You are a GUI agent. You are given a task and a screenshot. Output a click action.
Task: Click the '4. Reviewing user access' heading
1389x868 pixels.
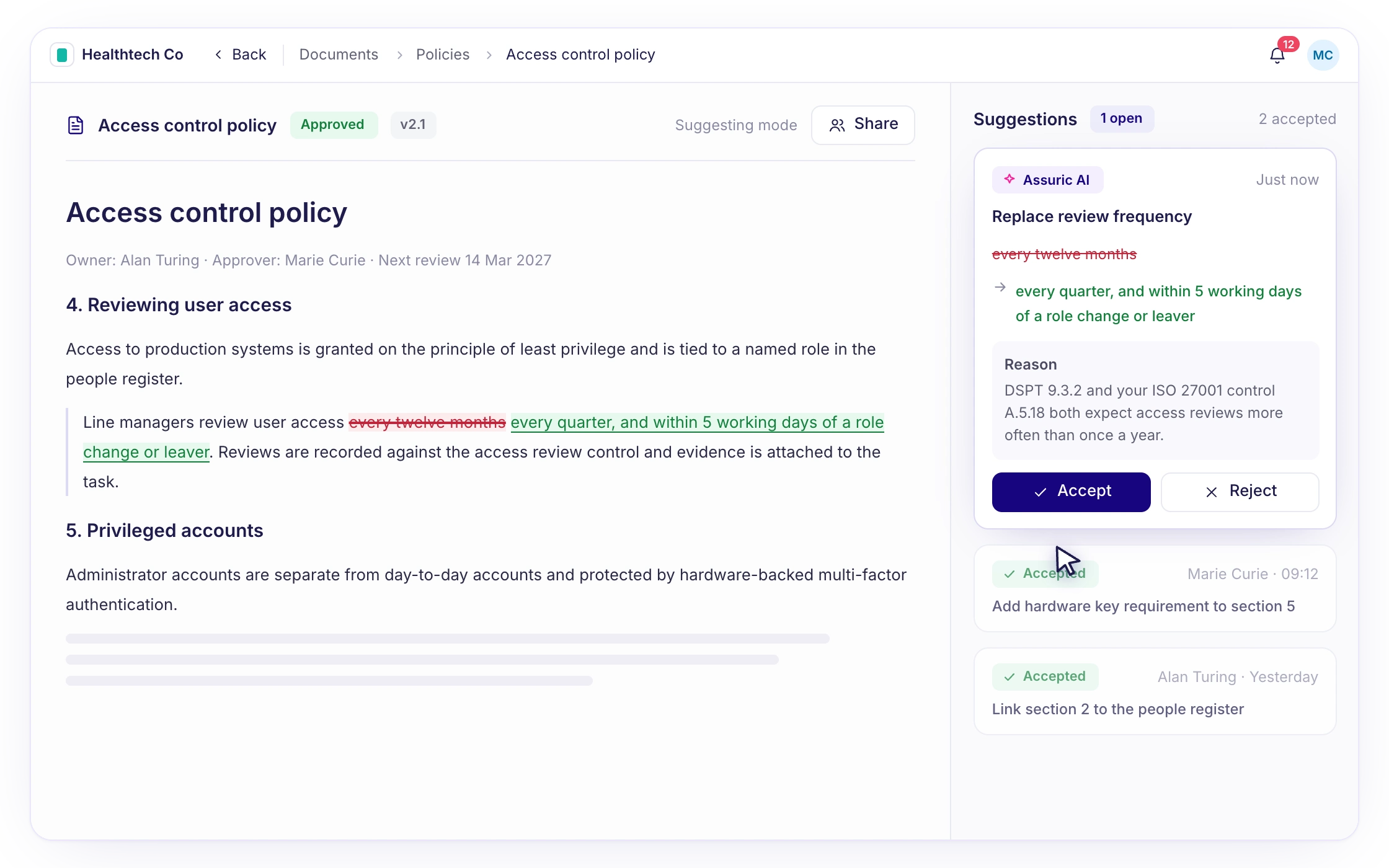tap(179, 305)
